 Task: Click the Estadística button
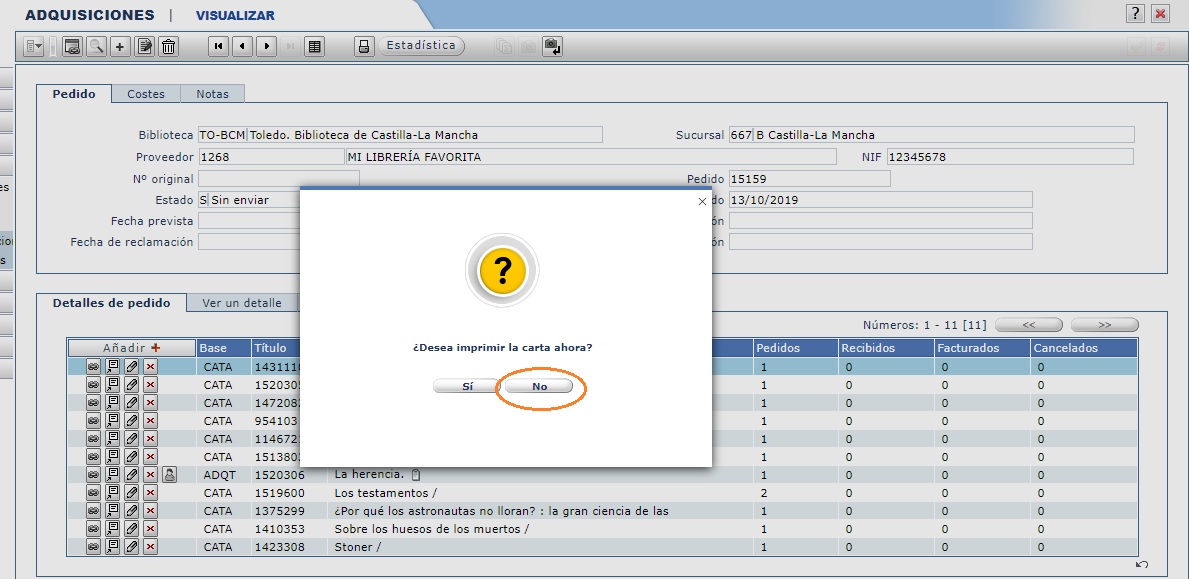click(421, 46)
